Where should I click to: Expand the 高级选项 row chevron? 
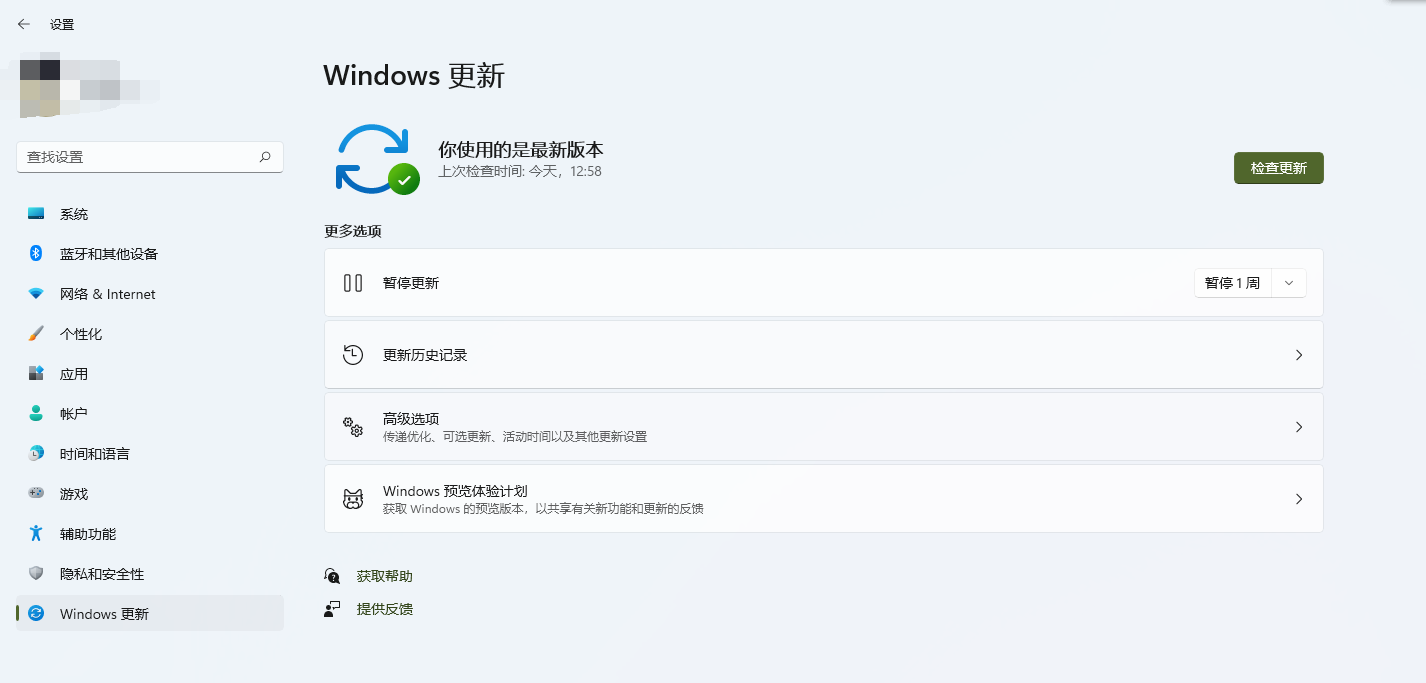(x=1298, y=426)
